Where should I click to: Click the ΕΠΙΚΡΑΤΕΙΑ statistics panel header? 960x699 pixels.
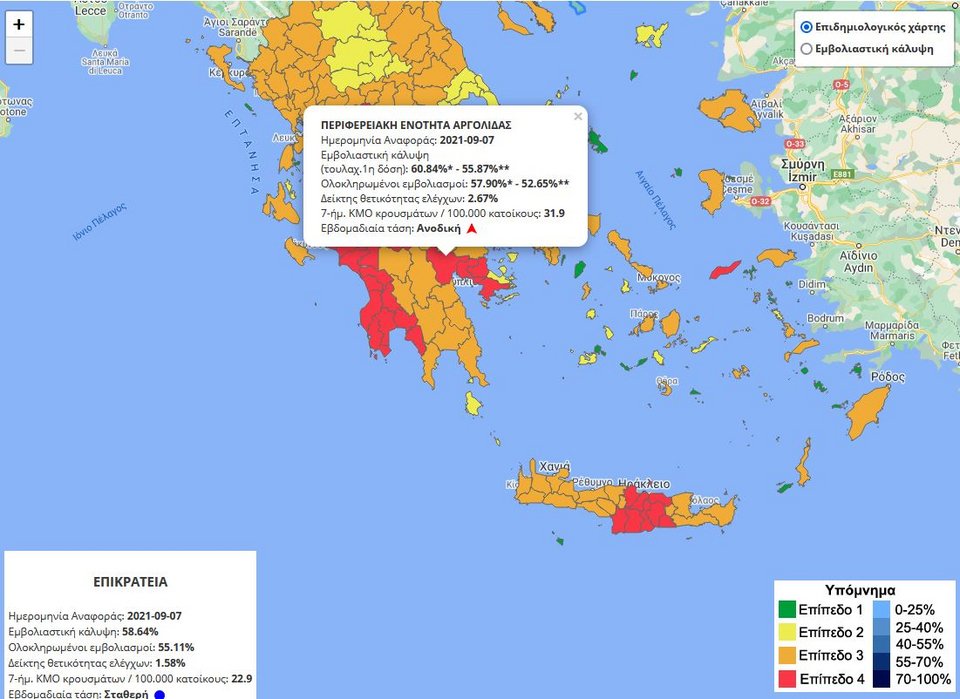129,581
